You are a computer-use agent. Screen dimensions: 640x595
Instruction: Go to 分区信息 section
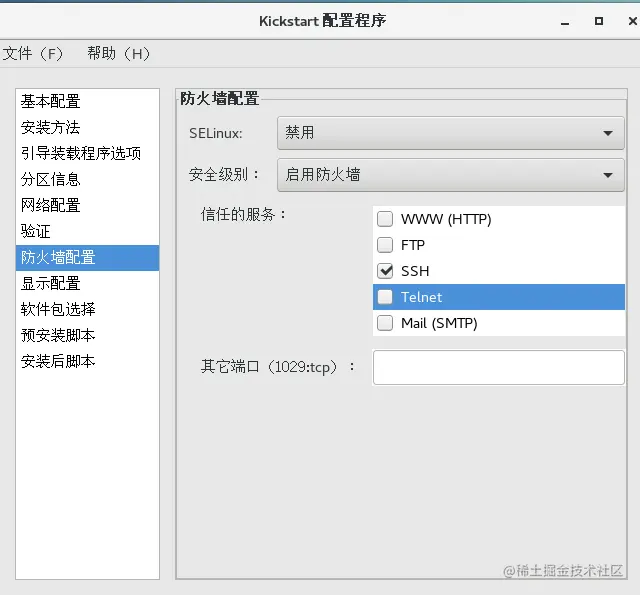87,180
